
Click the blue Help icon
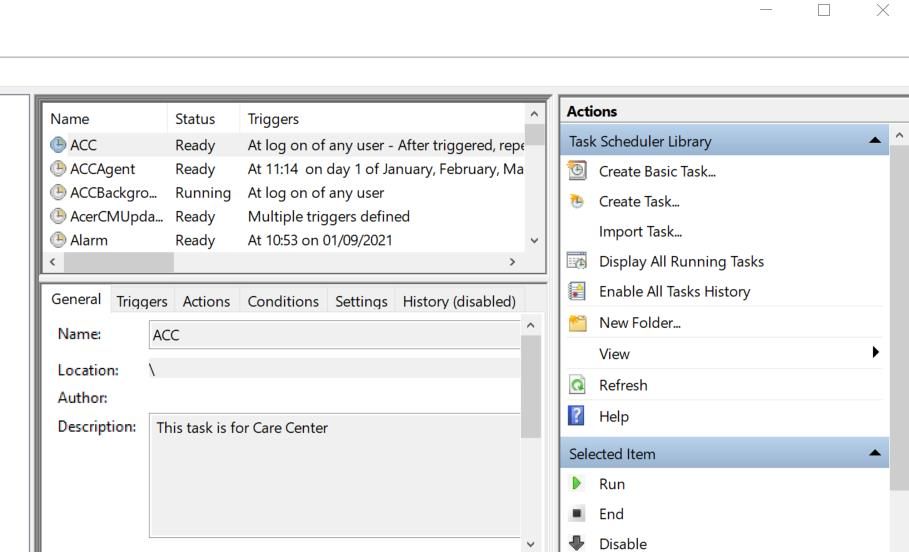(x=577, y=416)
